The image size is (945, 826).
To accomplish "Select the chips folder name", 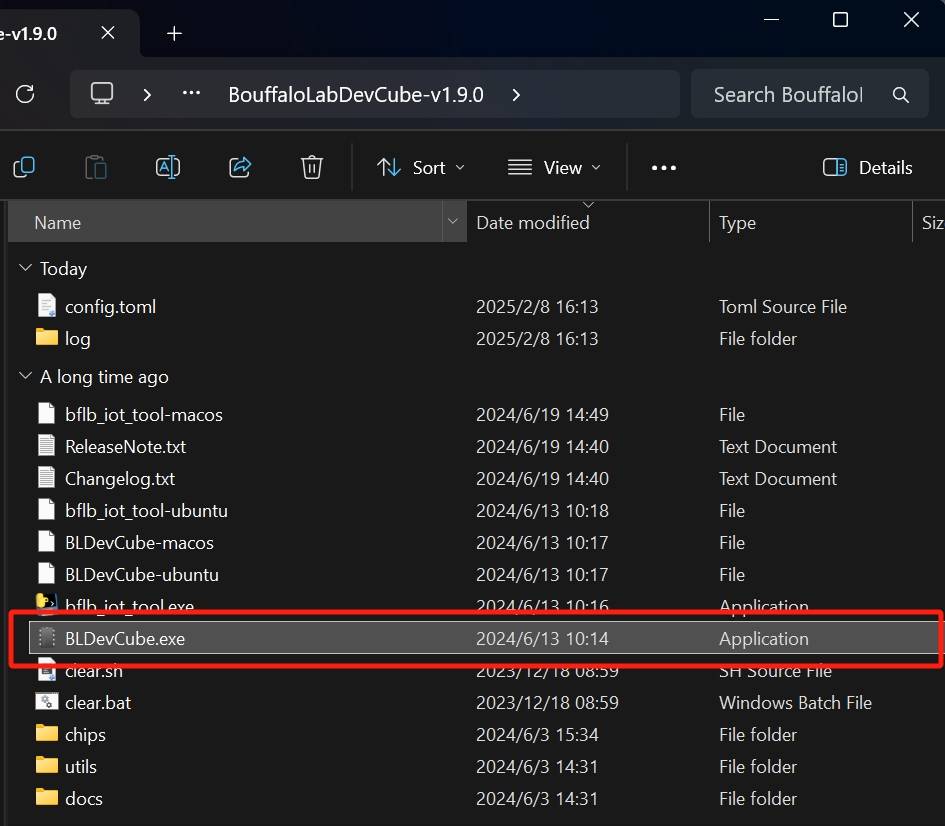I will point(85,734).
